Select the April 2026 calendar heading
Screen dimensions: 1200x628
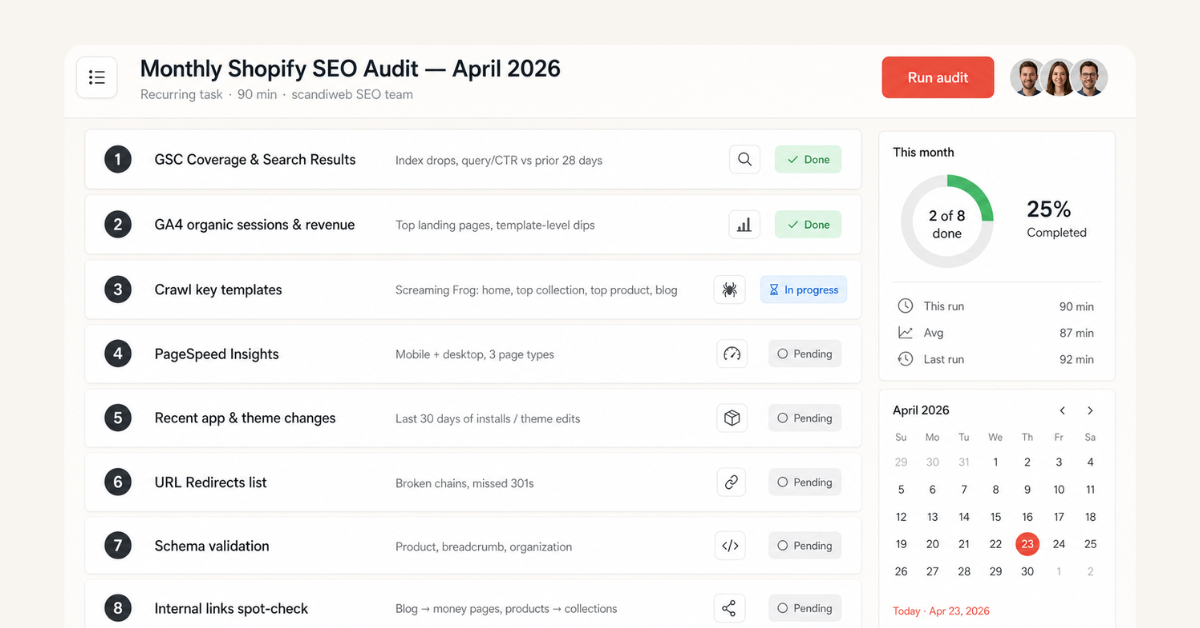920,410
